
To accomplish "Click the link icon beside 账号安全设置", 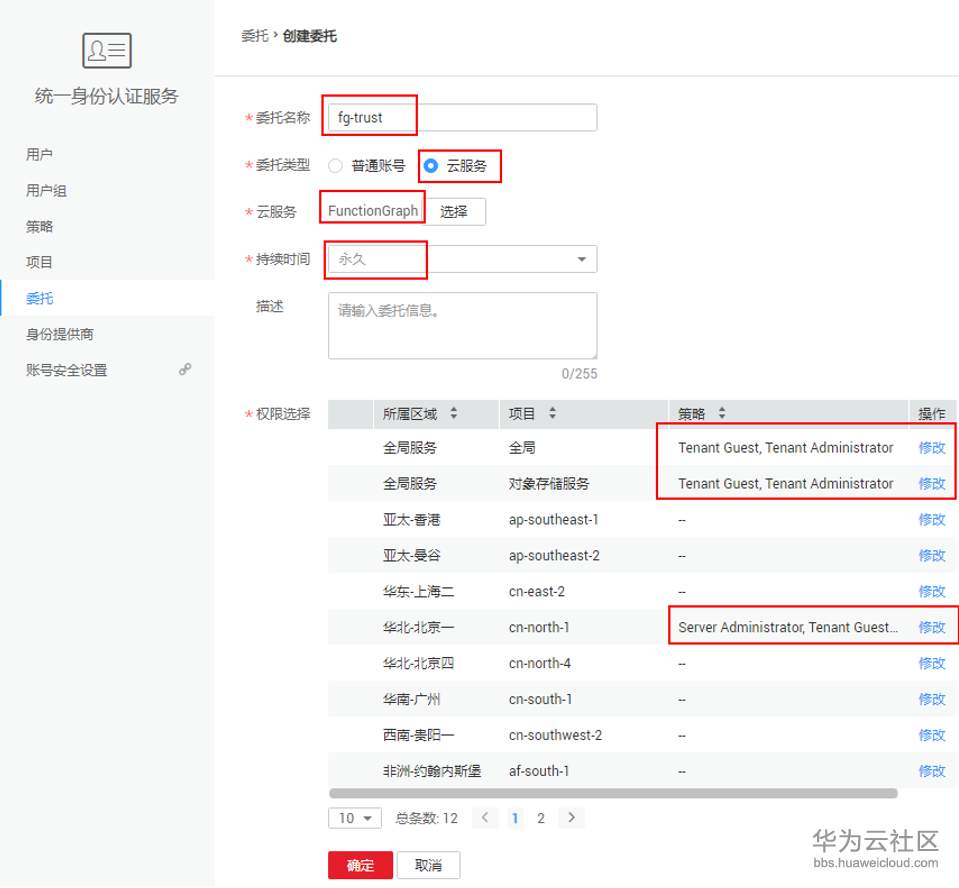I will click(184, 369).
